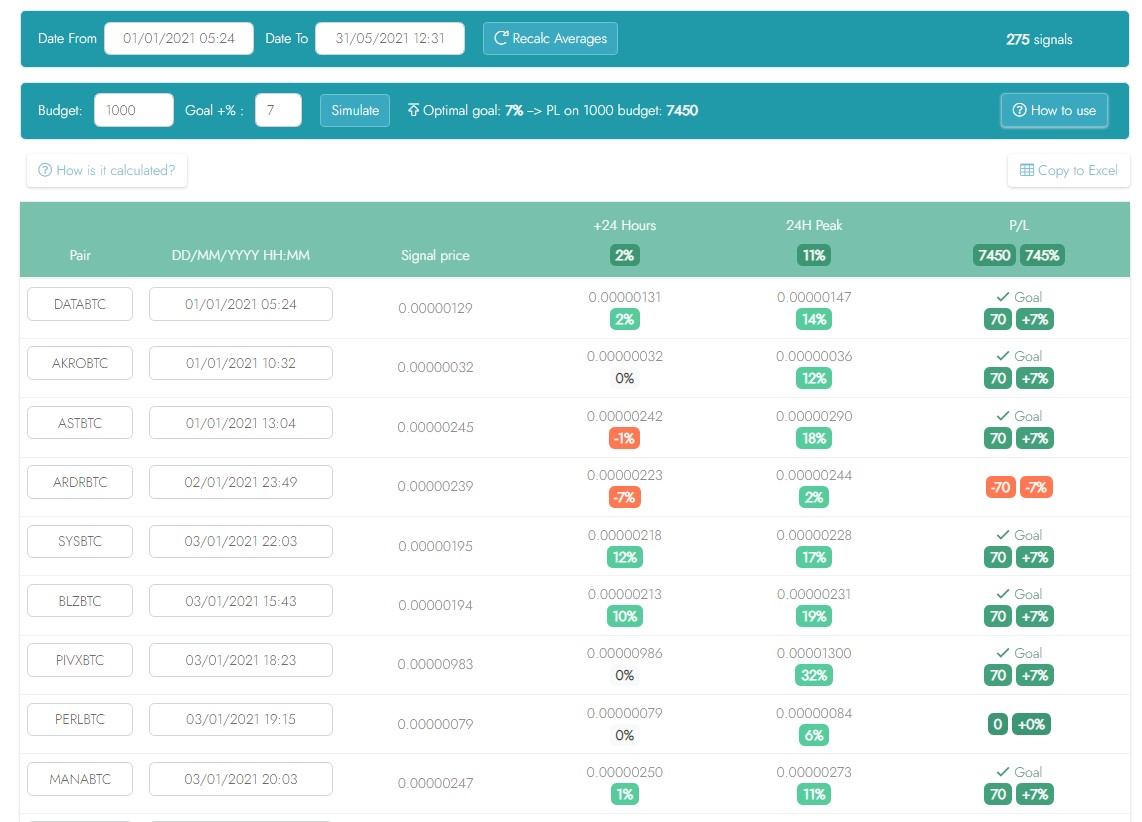Click the 0.00000290 peak value
This screenshot has width=1142, height=822.
[814, 416]
